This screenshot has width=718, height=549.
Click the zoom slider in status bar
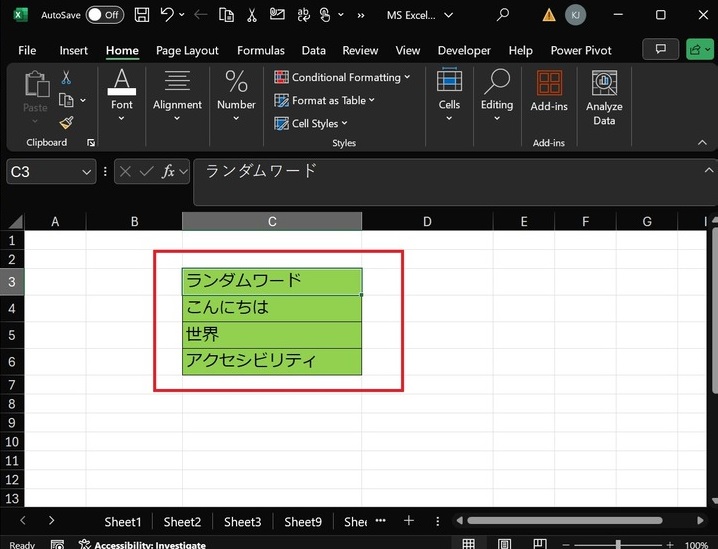tap(617, 544)
